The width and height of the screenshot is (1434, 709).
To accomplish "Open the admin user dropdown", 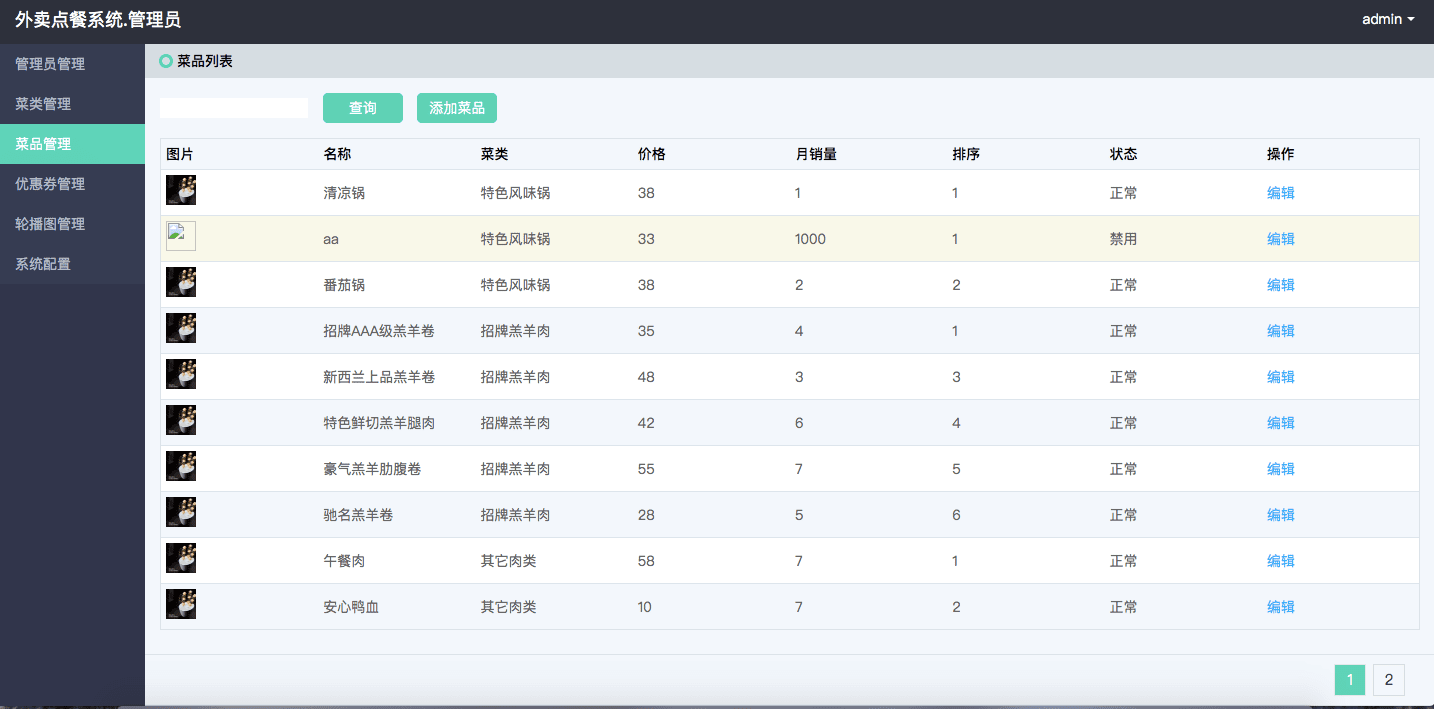I will point(1388,19).
